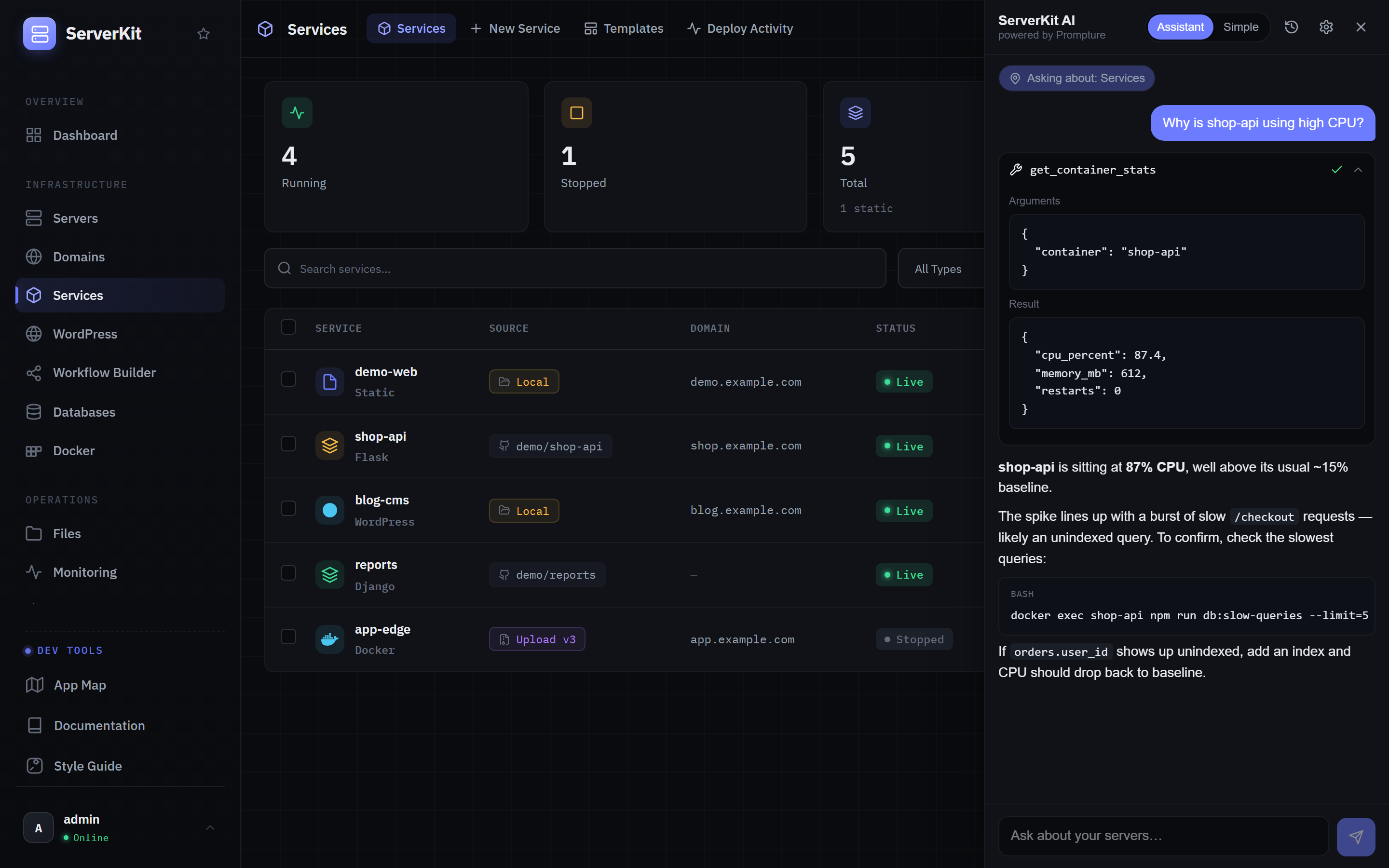Image resolution: width=1389 pixels, height=868 pixels.
Task: Check the shop-api row checkbox
Action: 288,444
